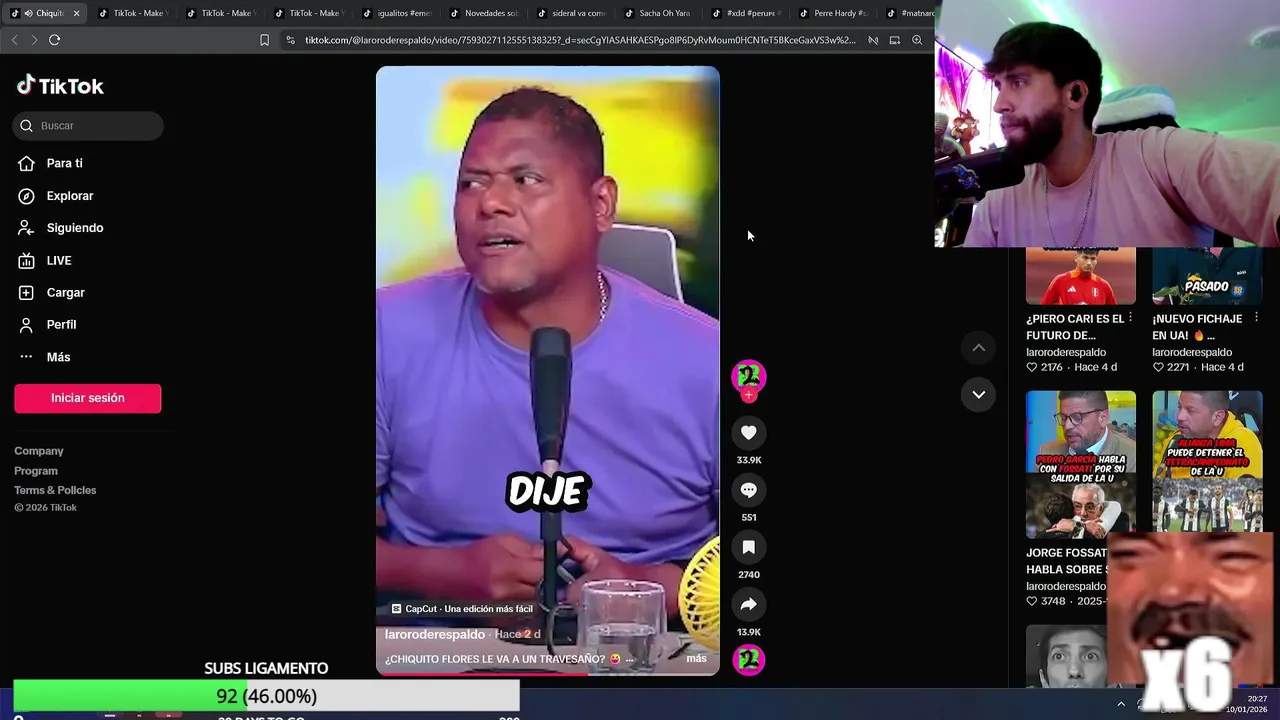Follow the creator using the plus badge
Image resolution: width=1280 pixels, height=720 pixels.
tap(748, 395)
